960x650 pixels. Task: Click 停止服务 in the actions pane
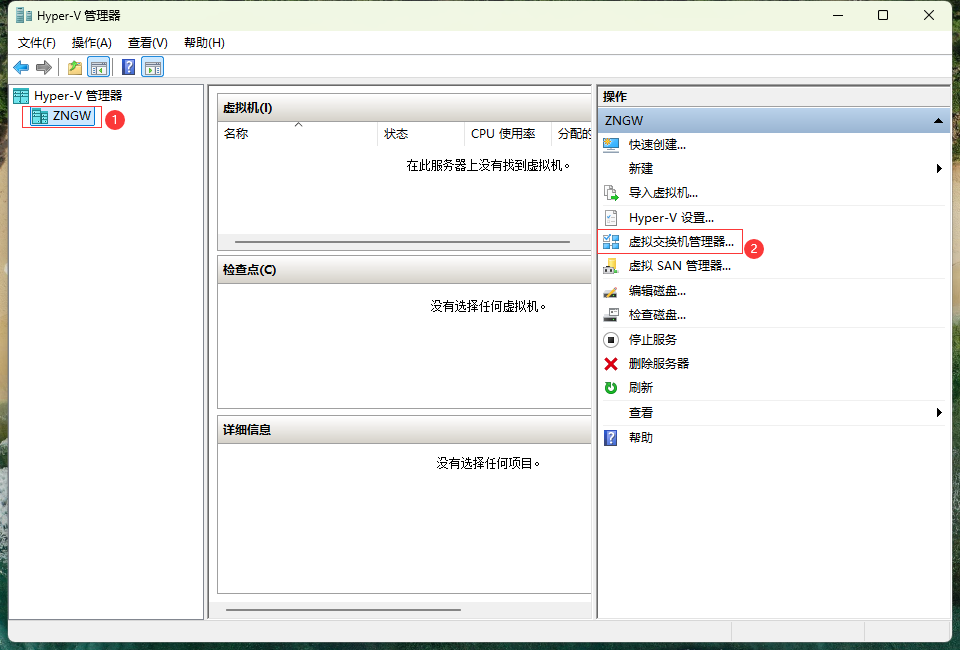652,340
